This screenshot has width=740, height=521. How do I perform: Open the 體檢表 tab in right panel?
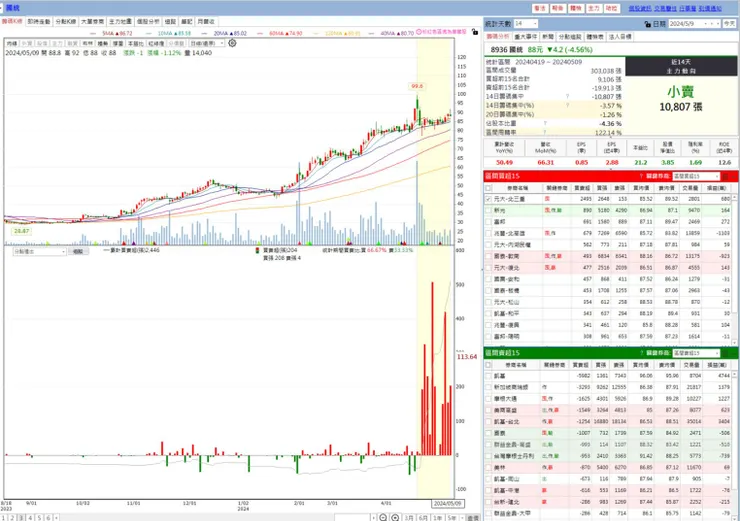[595, 36]
